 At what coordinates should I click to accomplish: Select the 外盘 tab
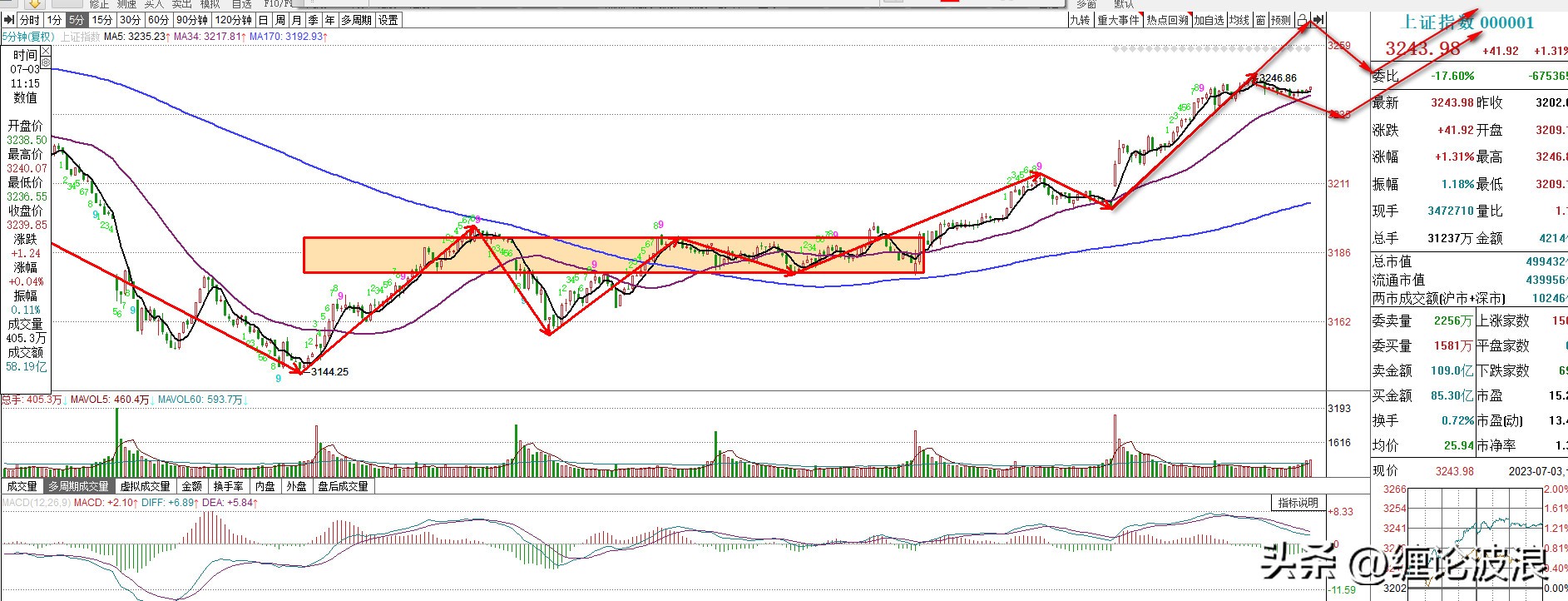coord(297,486)
